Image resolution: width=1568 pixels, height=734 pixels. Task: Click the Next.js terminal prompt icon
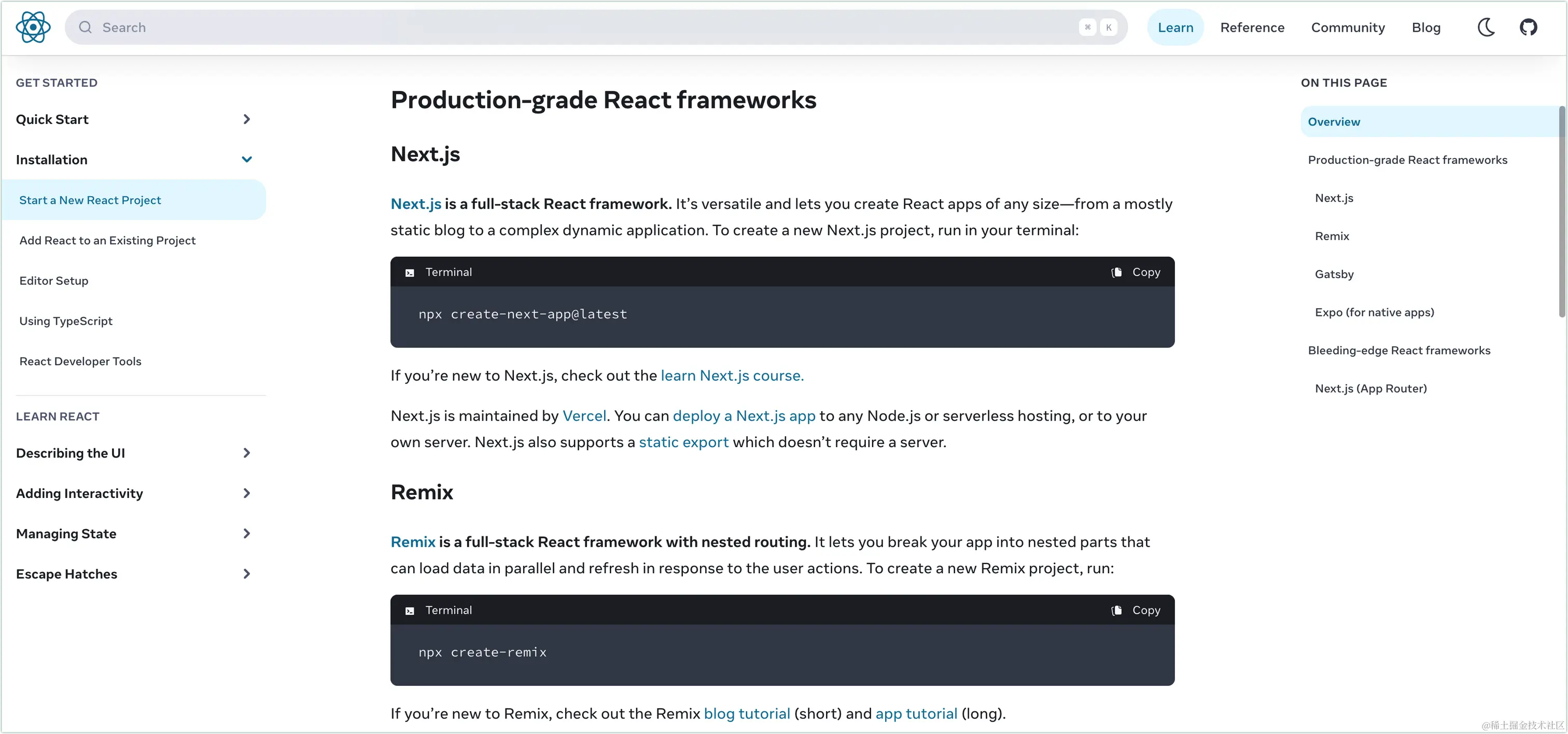[410, 273]
